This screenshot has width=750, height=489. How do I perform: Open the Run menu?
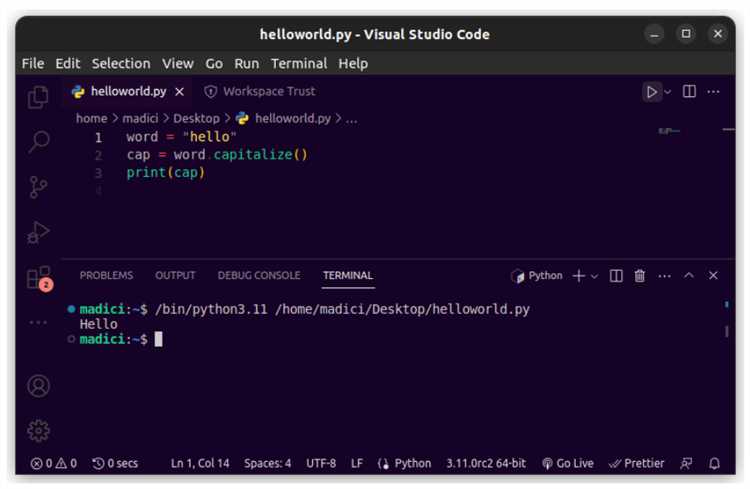(246, 63)
